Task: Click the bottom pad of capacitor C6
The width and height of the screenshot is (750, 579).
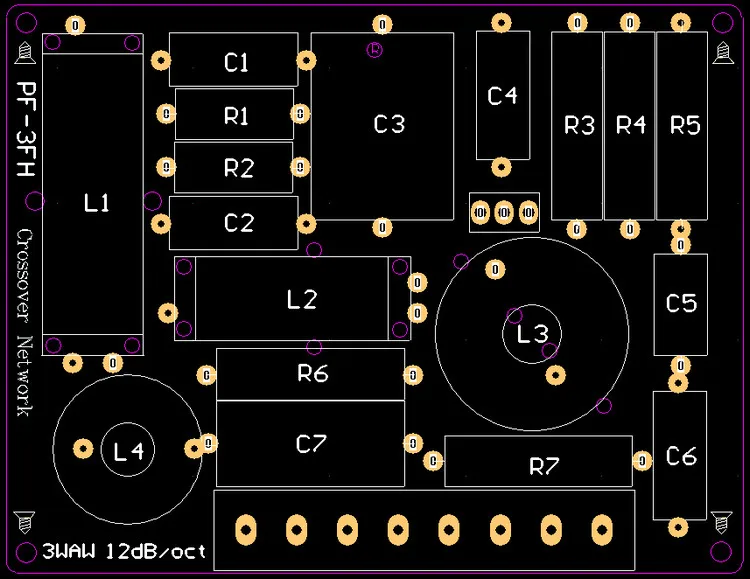Action: (678, 528)
